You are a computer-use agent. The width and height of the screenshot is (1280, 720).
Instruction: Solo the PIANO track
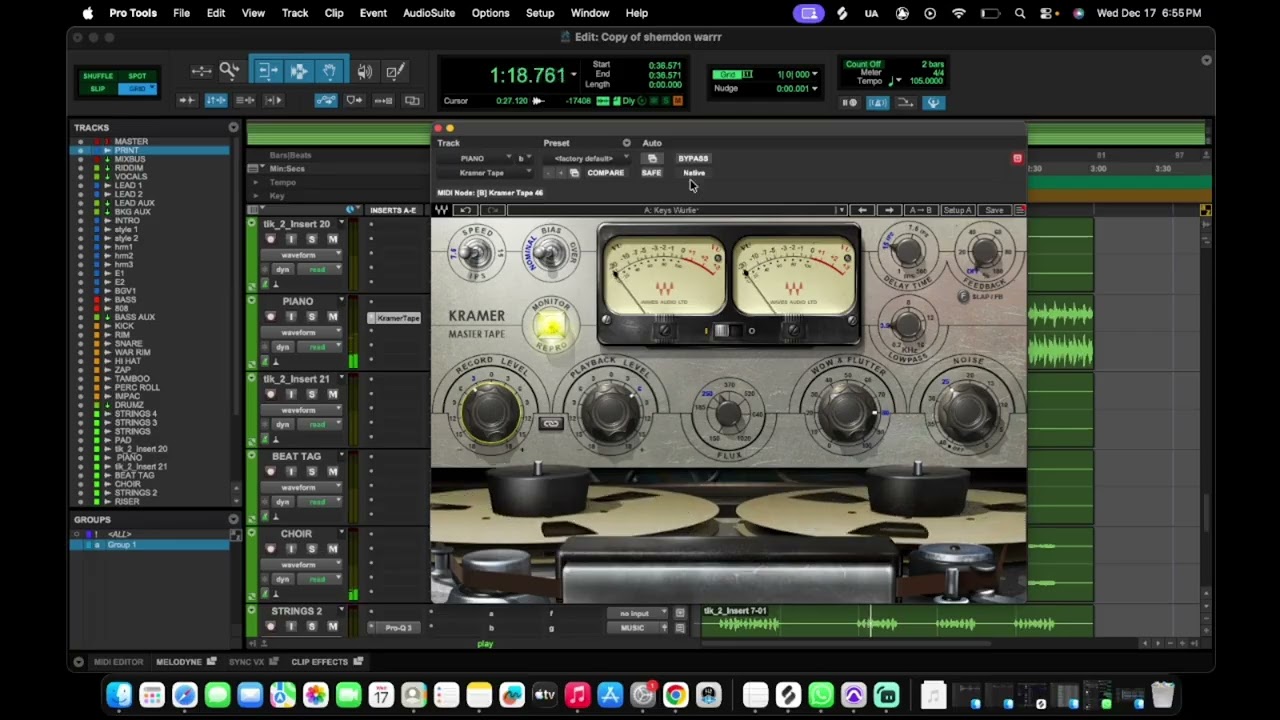[312, 317]
